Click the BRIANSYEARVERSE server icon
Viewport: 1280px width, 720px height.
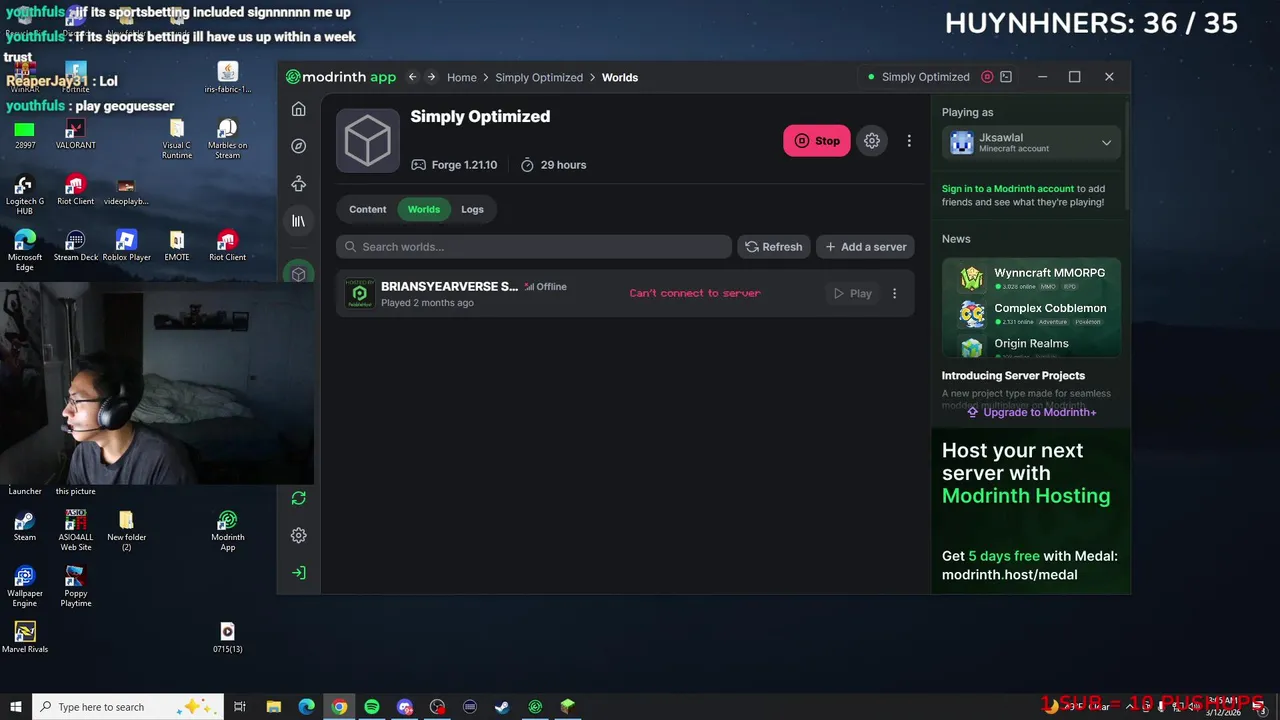tap(359, 293)
